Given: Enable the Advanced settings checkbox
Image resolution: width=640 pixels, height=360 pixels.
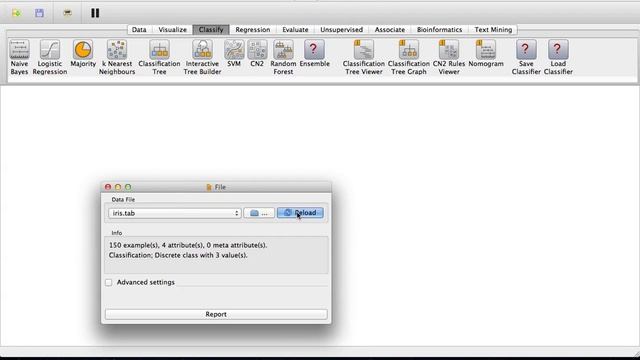Looking at the screenshot, I should (x=109, y=282).
